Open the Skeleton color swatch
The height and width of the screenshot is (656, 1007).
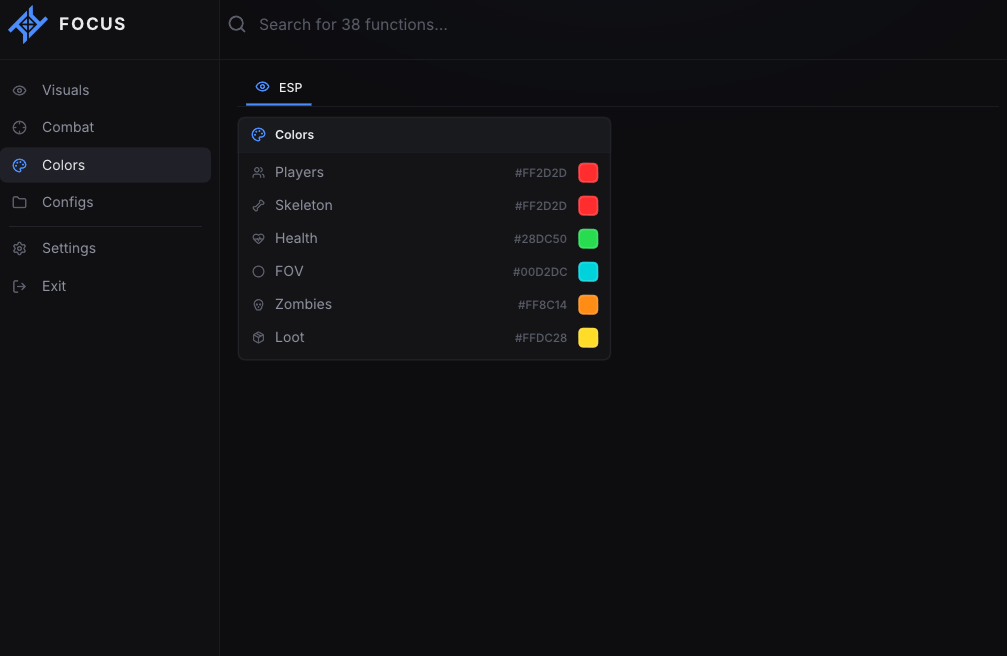[588, 206]
